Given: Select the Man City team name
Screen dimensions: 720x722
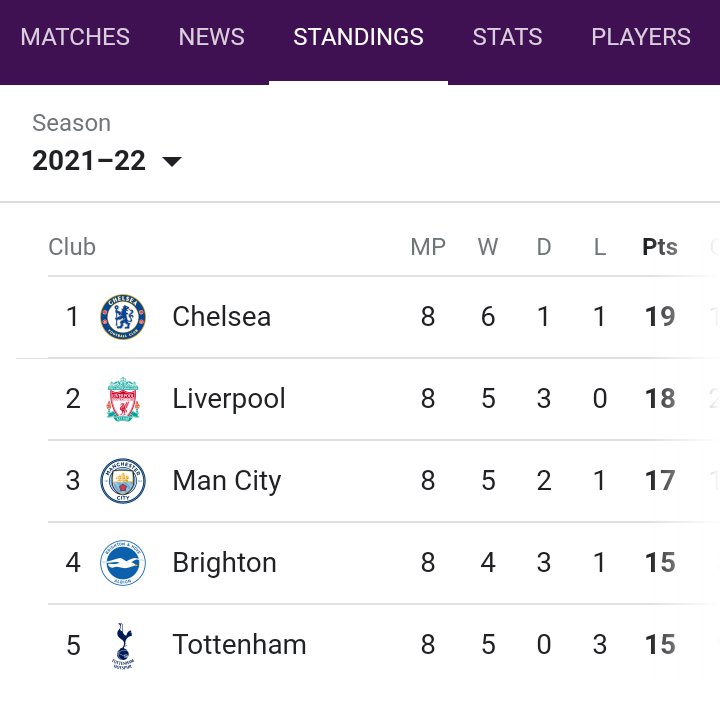Looking at the screenshot, I should point(226,481).
